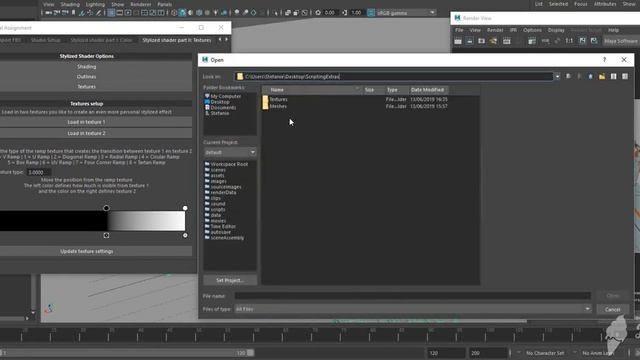This screenshot has height=360, width=640.
Task: Click the snapshot icon in Render View toolbar
Action: [x=482, y=41]
